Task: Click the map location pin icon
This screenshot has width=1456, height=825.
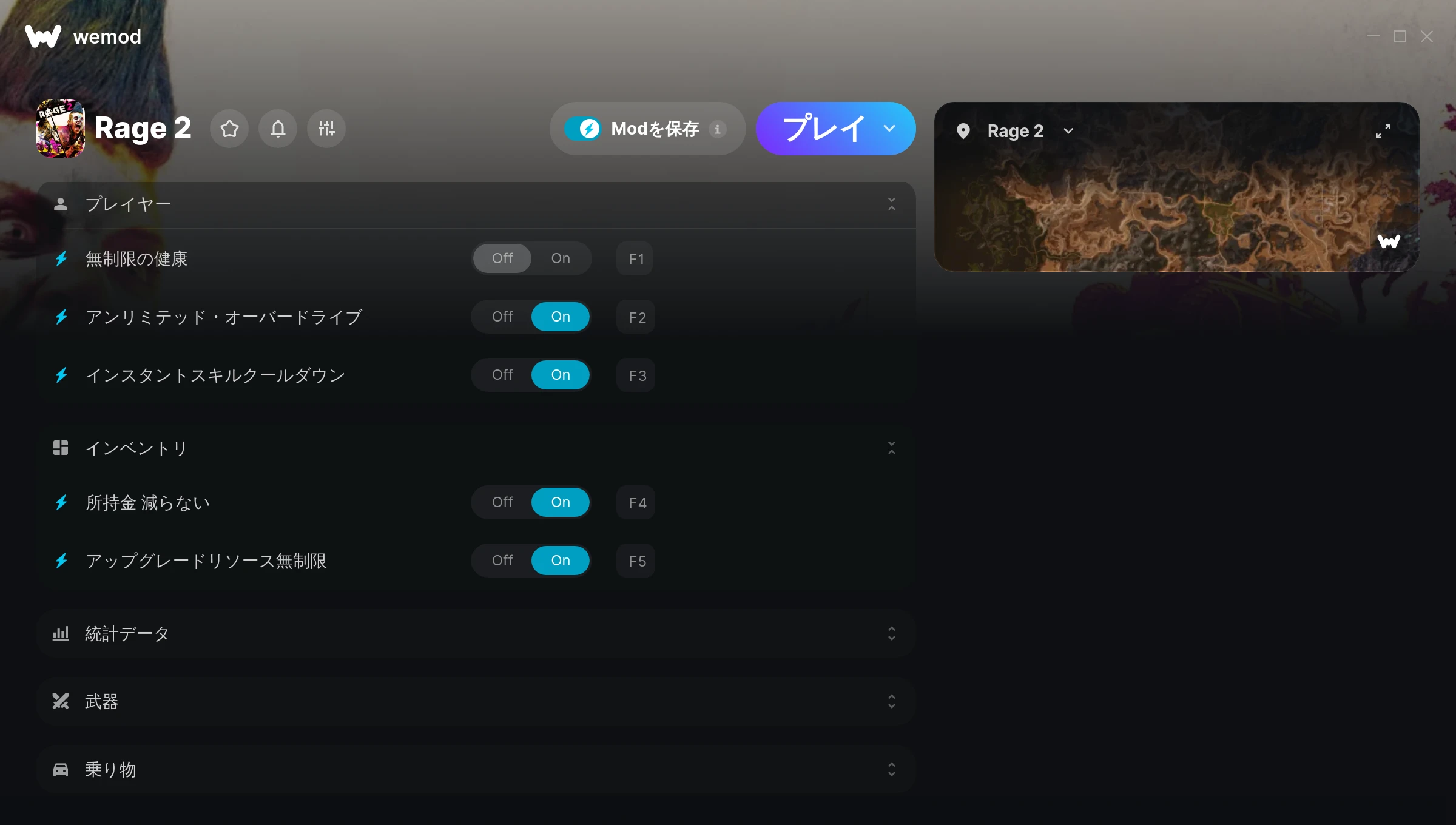Action: pyautogui.click(x=963, y=131)
